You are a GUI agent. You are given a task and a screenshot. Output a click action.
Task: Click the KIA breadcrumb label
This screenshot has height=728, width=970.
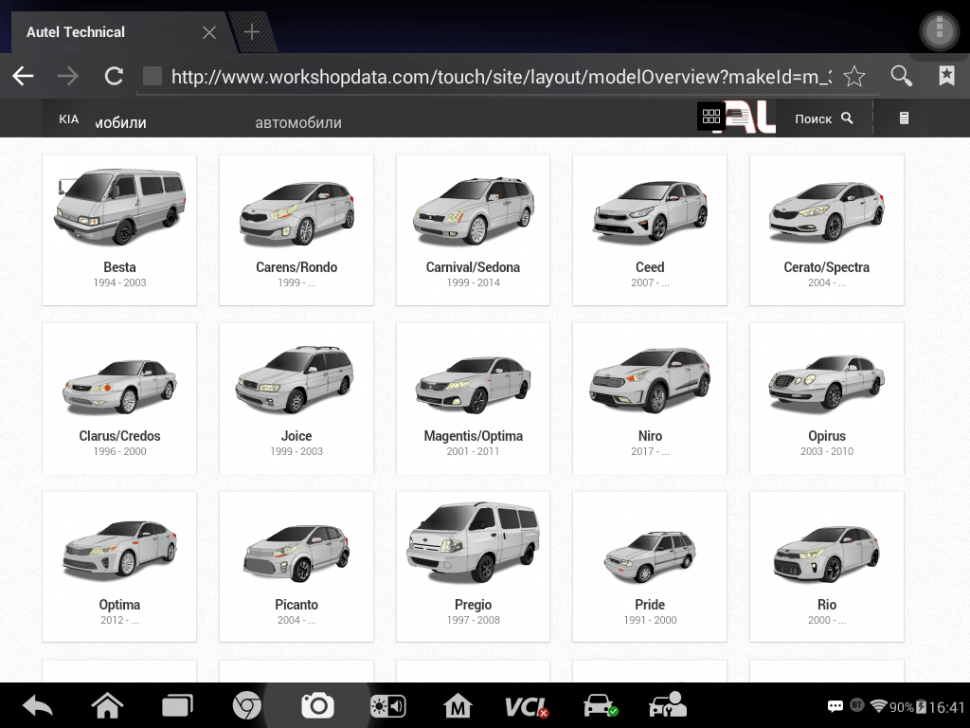click(68, 119)
